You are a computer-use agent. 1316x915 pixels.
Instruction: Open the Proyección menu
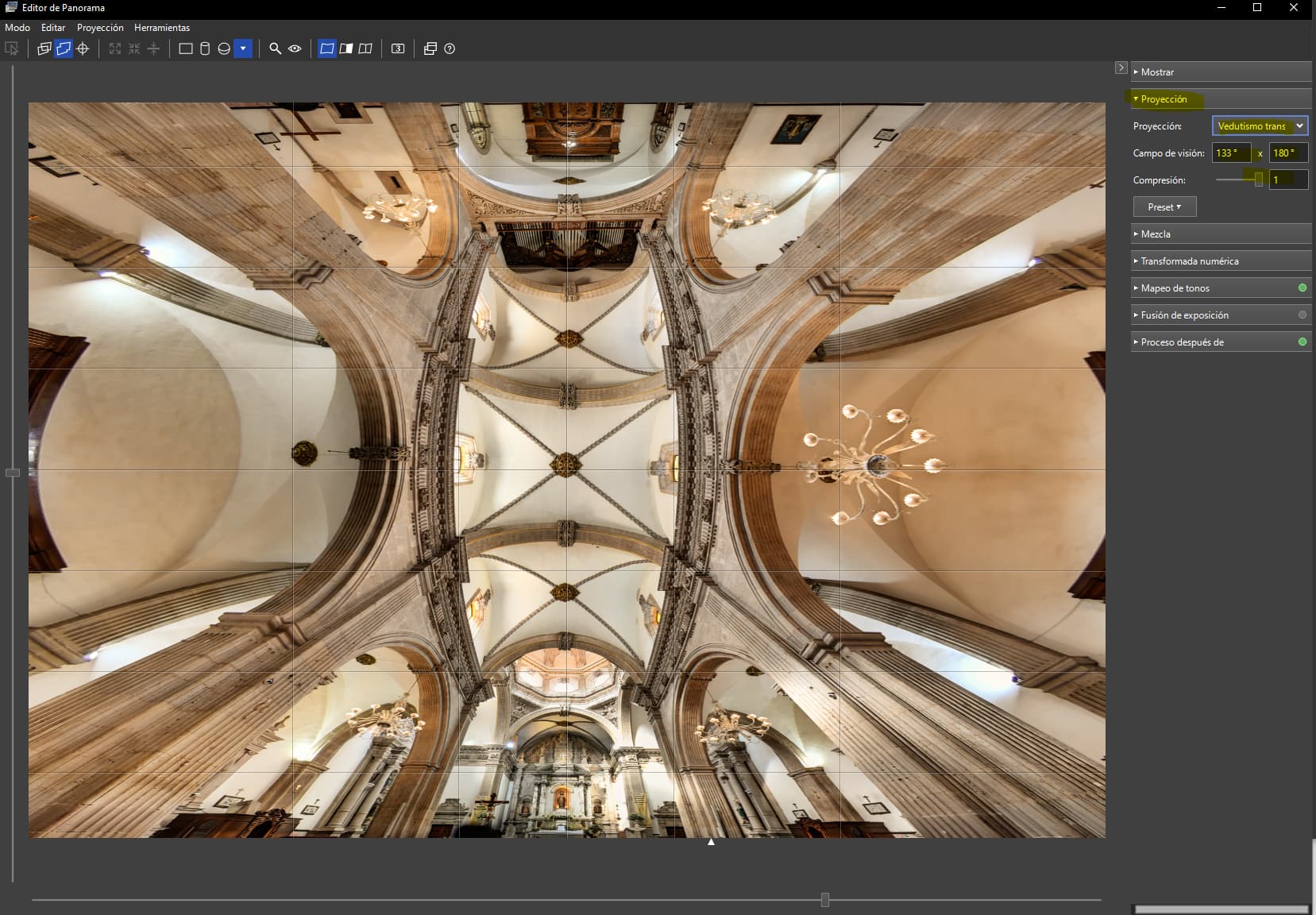tap(100, 28)
